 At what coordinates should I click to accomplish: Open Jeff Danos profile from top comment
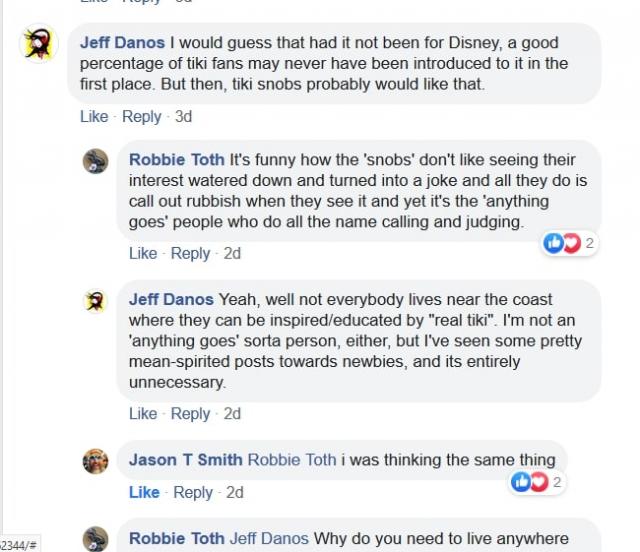click(x=122, y=43)
